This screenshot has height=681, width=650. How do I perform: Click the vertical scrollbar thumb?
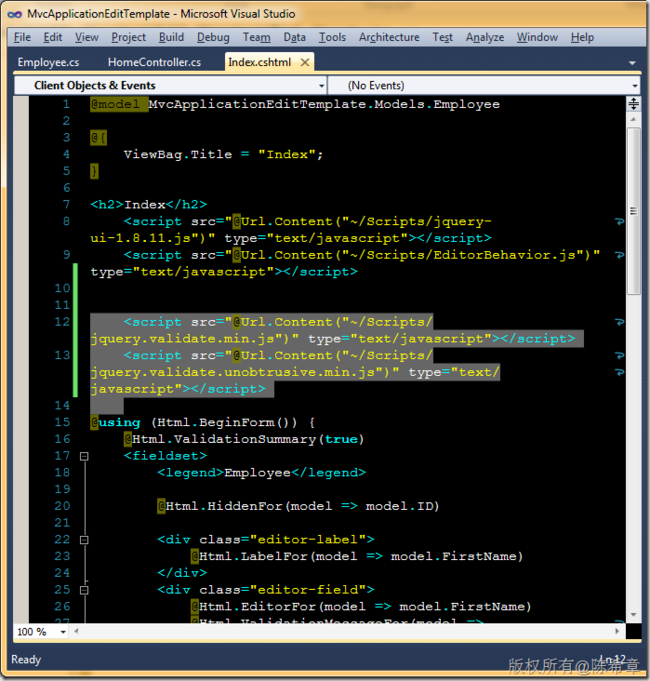634,211
